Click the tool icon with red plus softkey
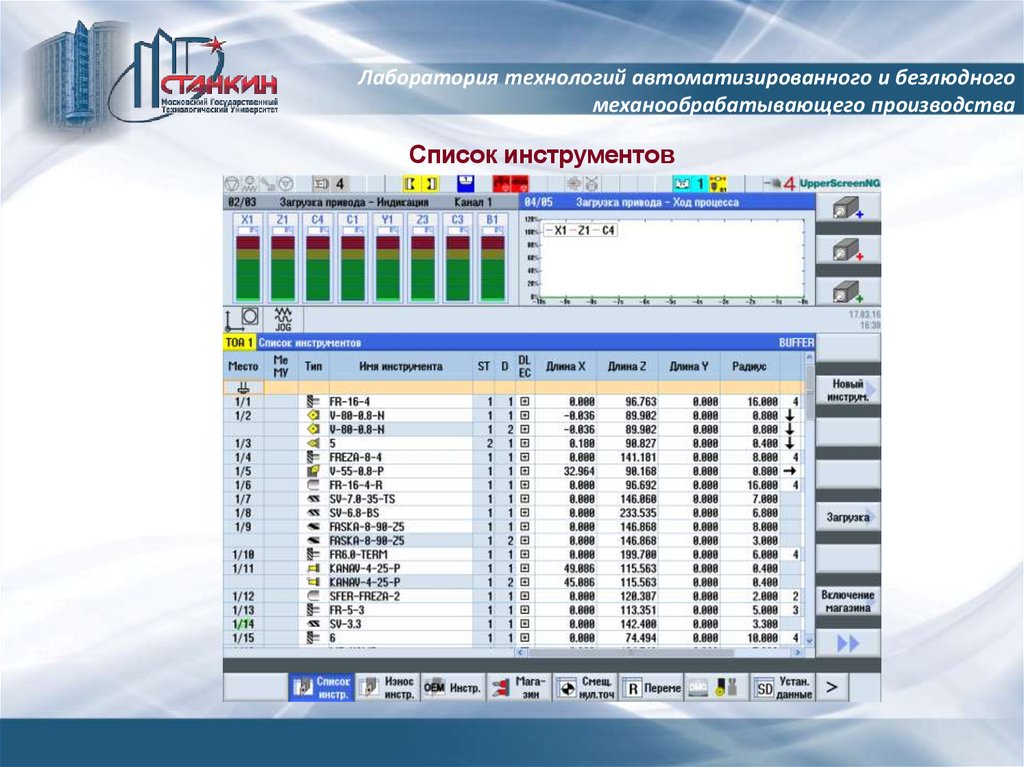 (x=848, y=250)
